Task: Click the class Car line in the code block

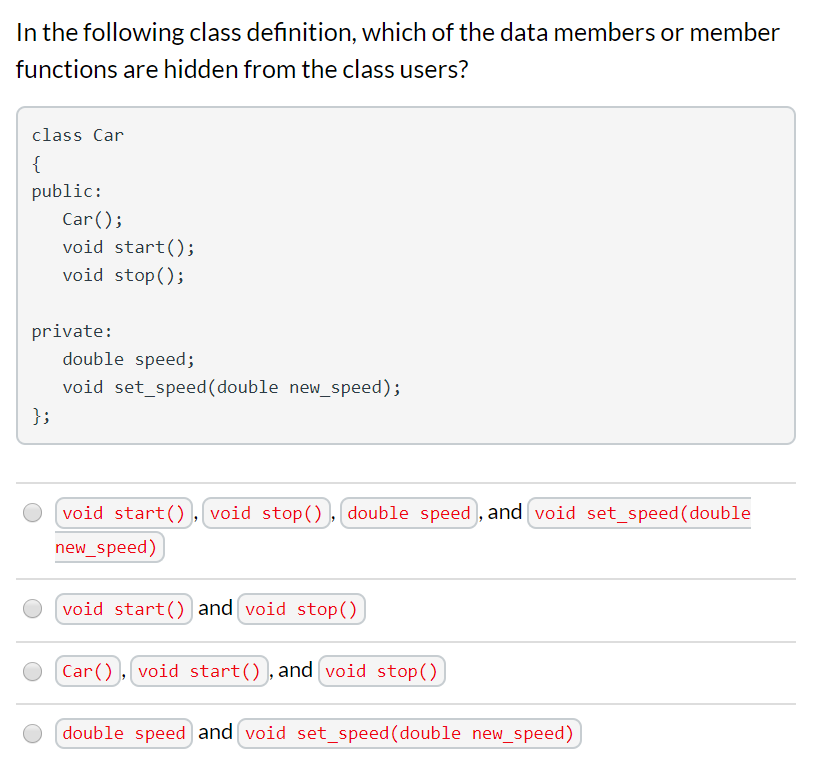Action: tap(77, 135)
